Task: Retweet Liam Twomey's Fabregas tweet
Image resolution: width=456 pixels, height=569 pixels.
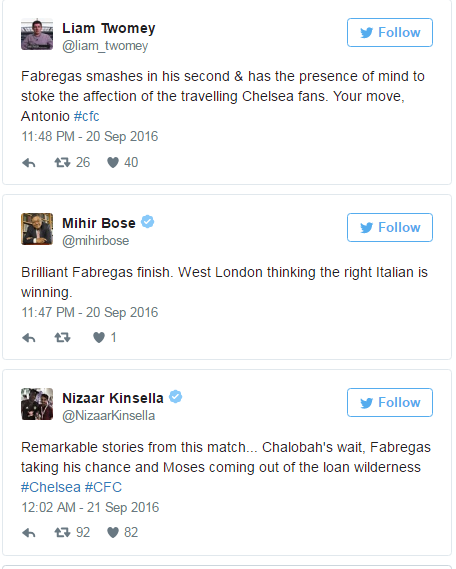Action: 62,163
